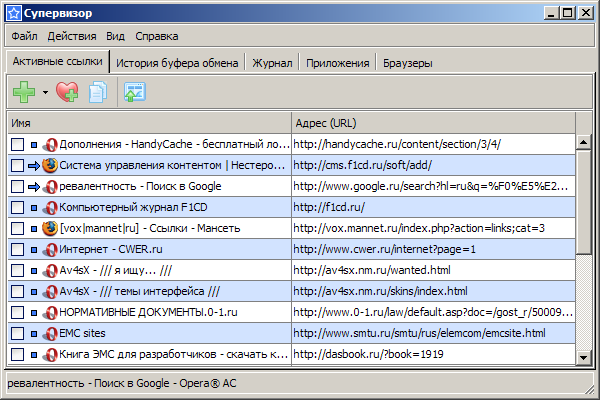
Task: Click Opera icon in НОРМАТИВНЫЕ ДОКУМЕНТЫ row
Action: coord(50,313)
